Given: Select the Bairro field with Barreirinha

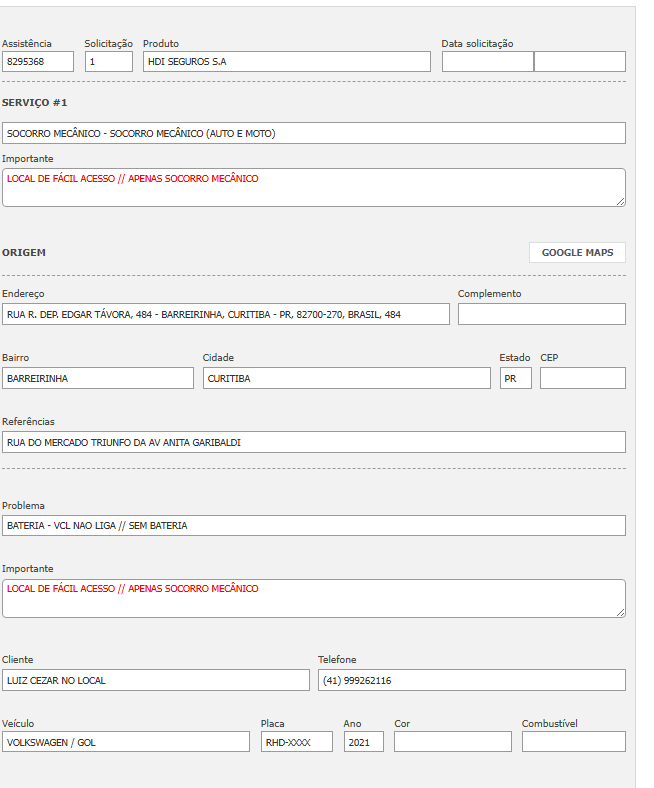Looking at the screenshot, I should tap(98, 378).
